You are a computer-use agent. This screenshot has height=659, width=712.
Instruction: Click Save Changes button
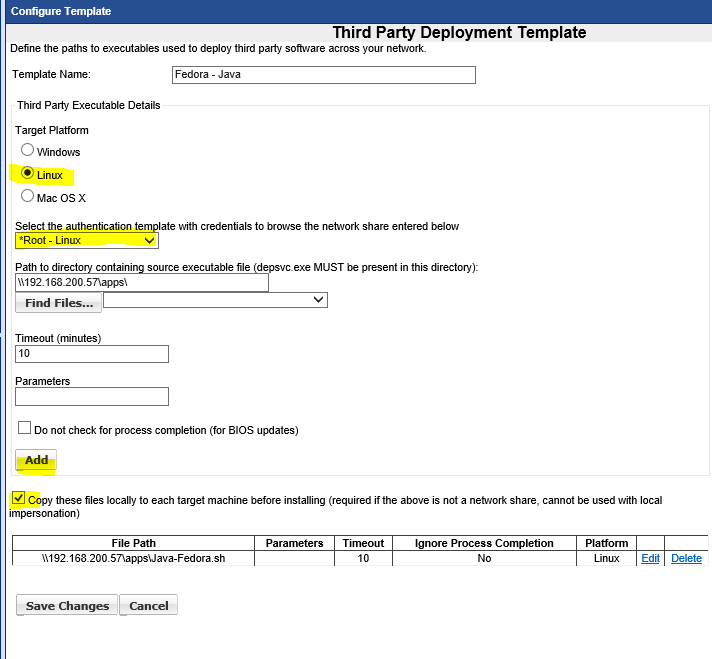[x=67, y=605]
